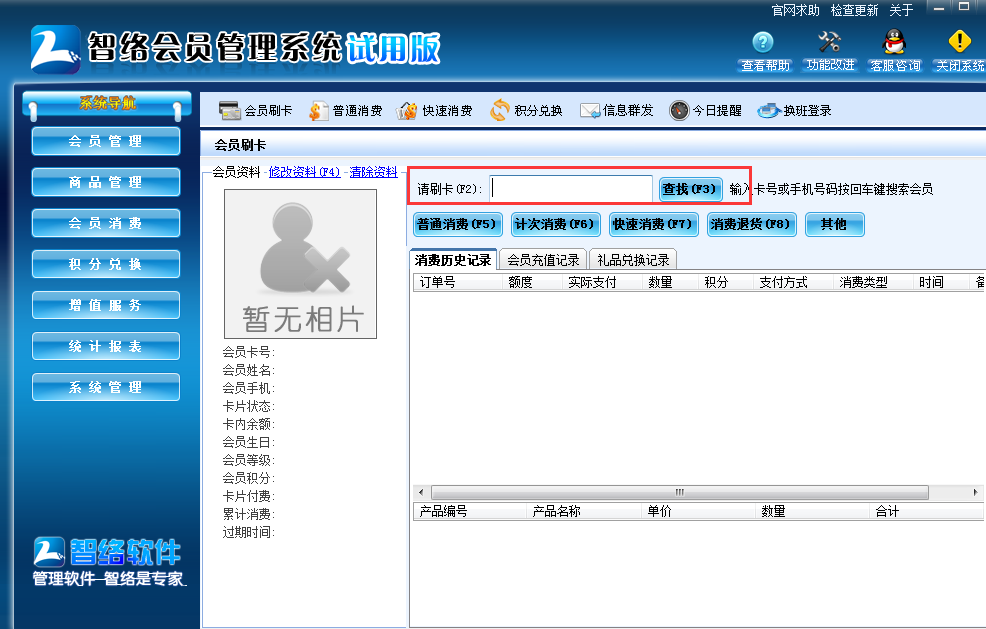Focus the 请刷卡(F2) card input field
The width and height of the screenshot is (986, 629).
[x=570, y=188]
